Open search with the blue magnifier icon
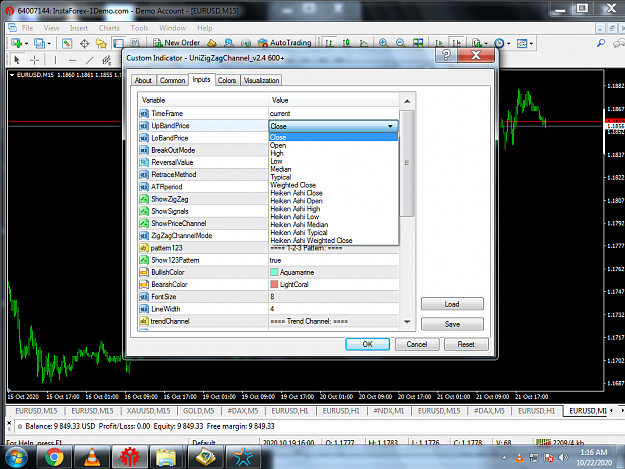Screen dimensions: 625x469 (x=601, y=43)
